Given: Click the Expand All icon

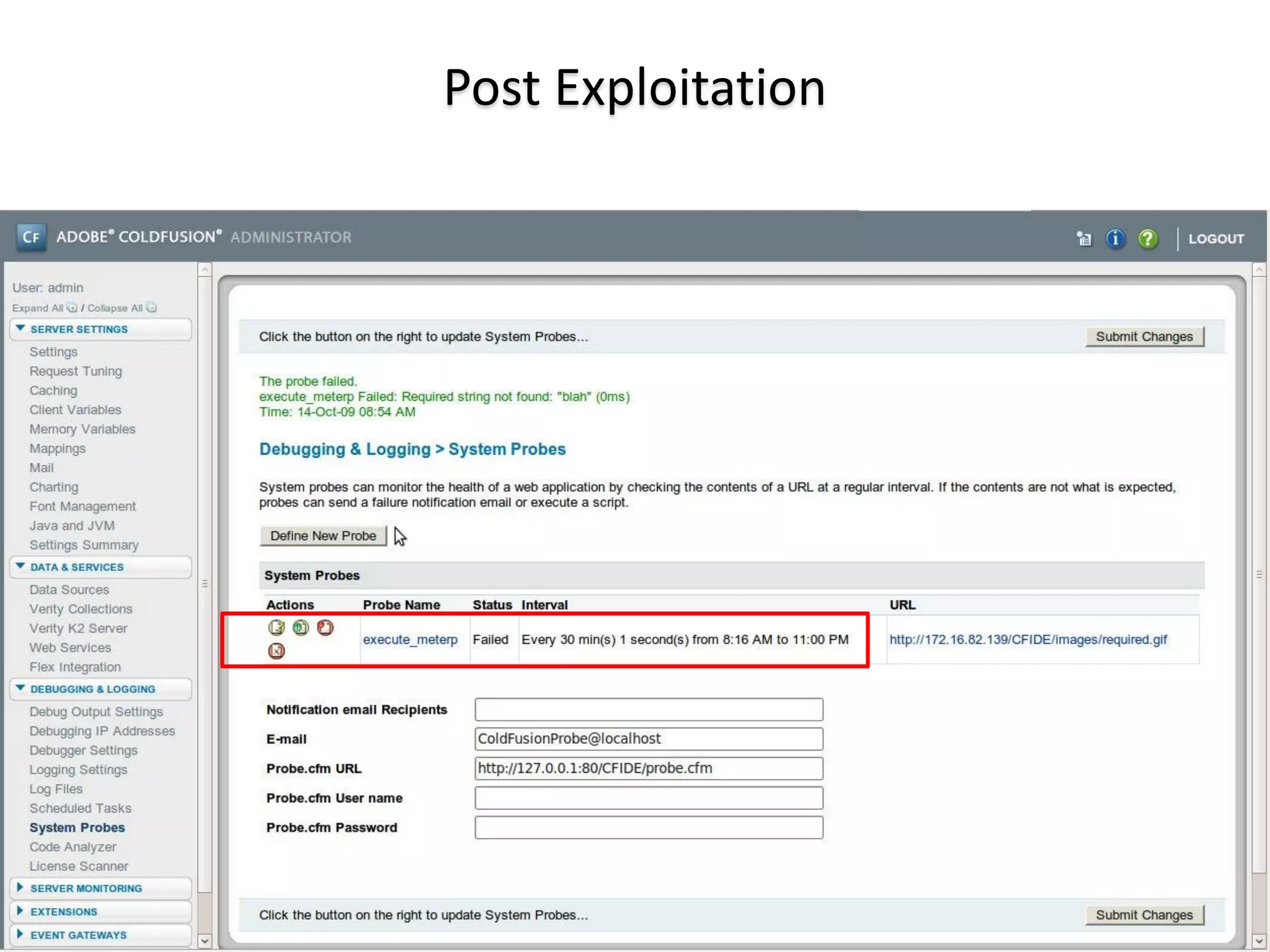Looking at the screenshot, I should pos(72,307).
